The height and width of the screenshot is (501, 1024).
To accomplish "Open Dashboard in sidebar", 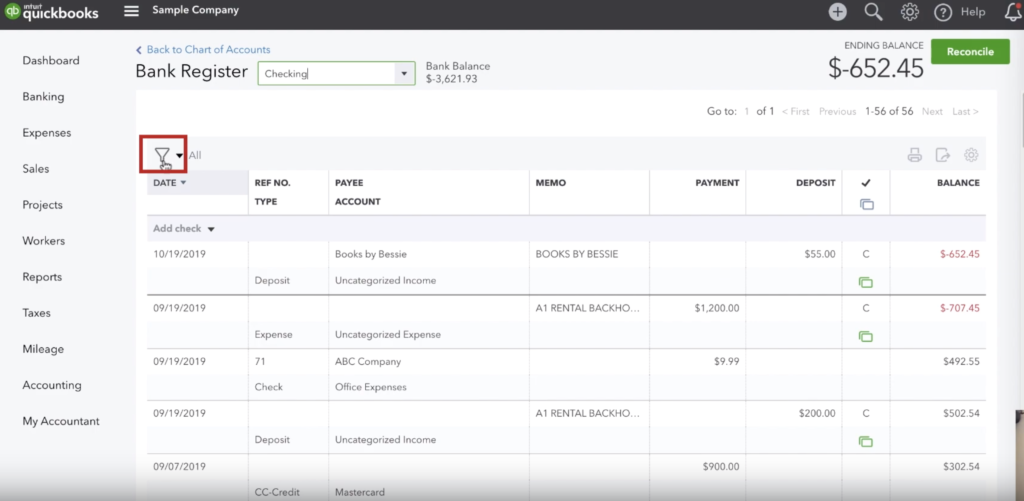I will click(51, 61).
